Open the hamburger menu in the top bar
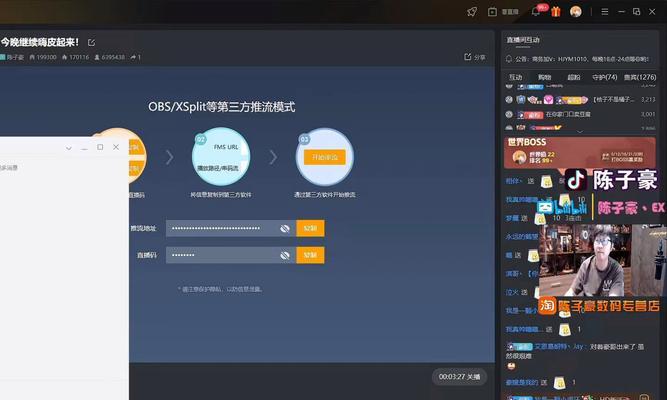Screen dimensions: 667x400 604,12
